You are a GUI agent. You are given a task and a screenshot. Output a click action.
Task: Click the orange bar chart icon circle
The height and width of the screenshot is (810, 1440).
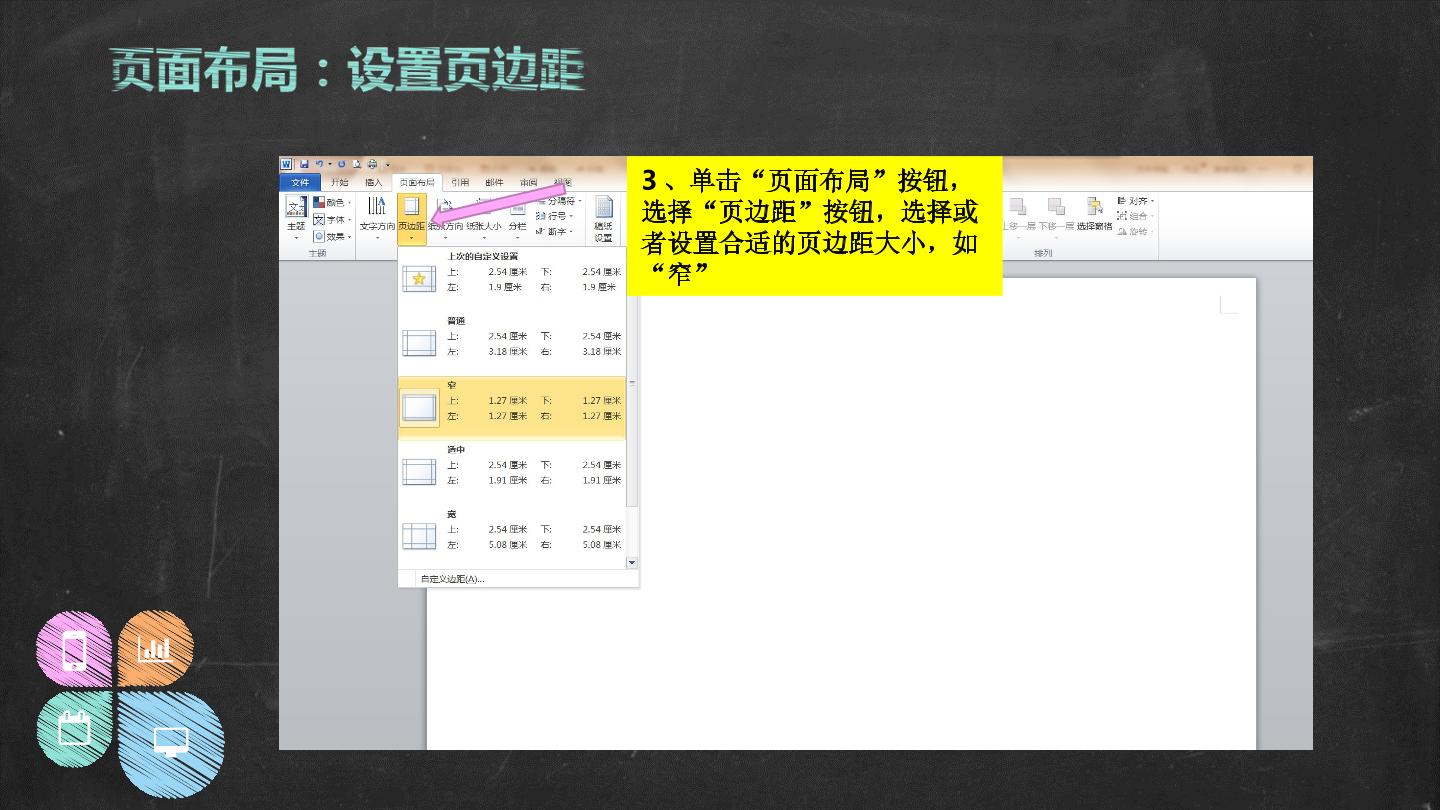pos(156,648)
